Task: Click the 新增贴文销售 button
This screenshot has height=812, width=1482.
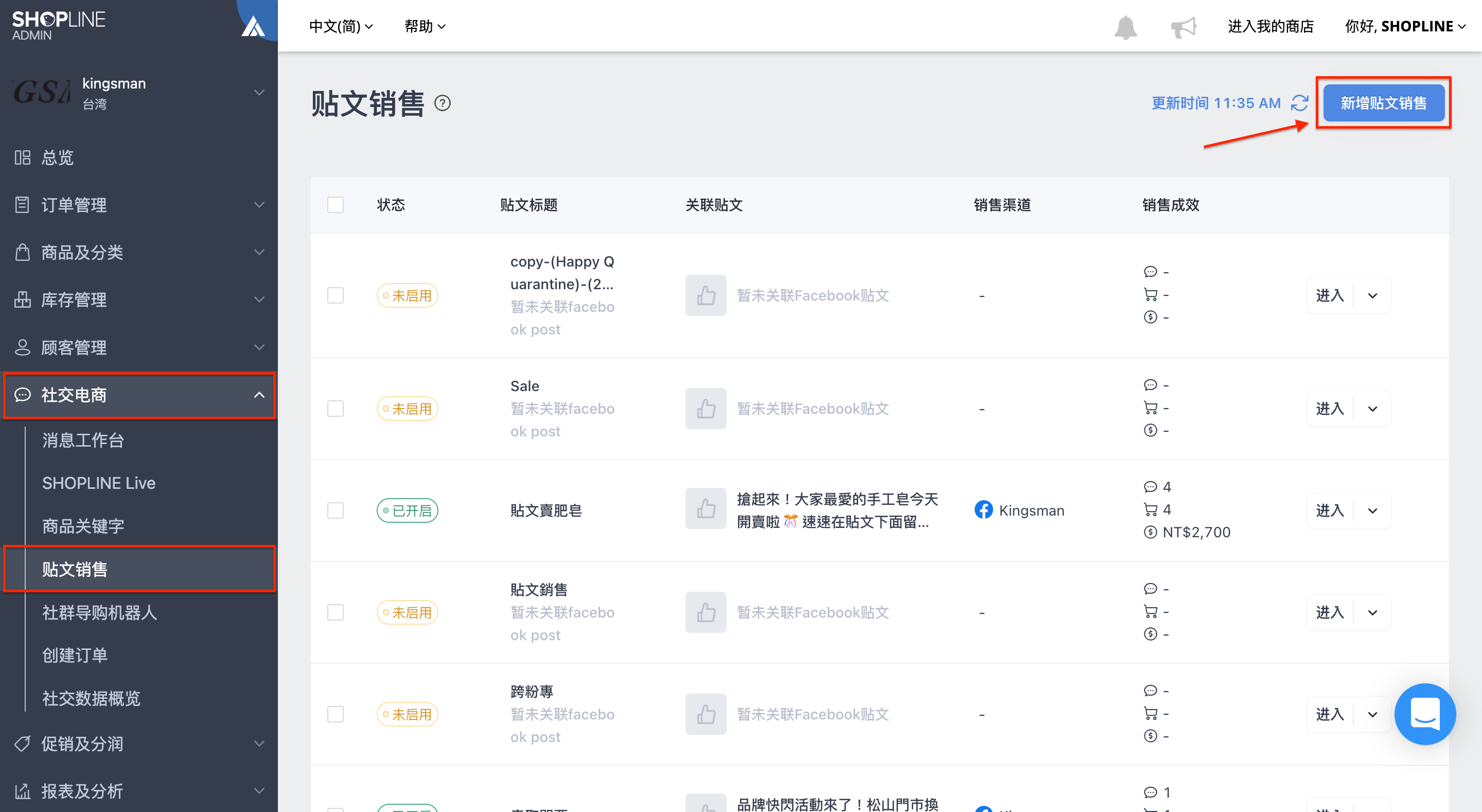Action: 1384,103
